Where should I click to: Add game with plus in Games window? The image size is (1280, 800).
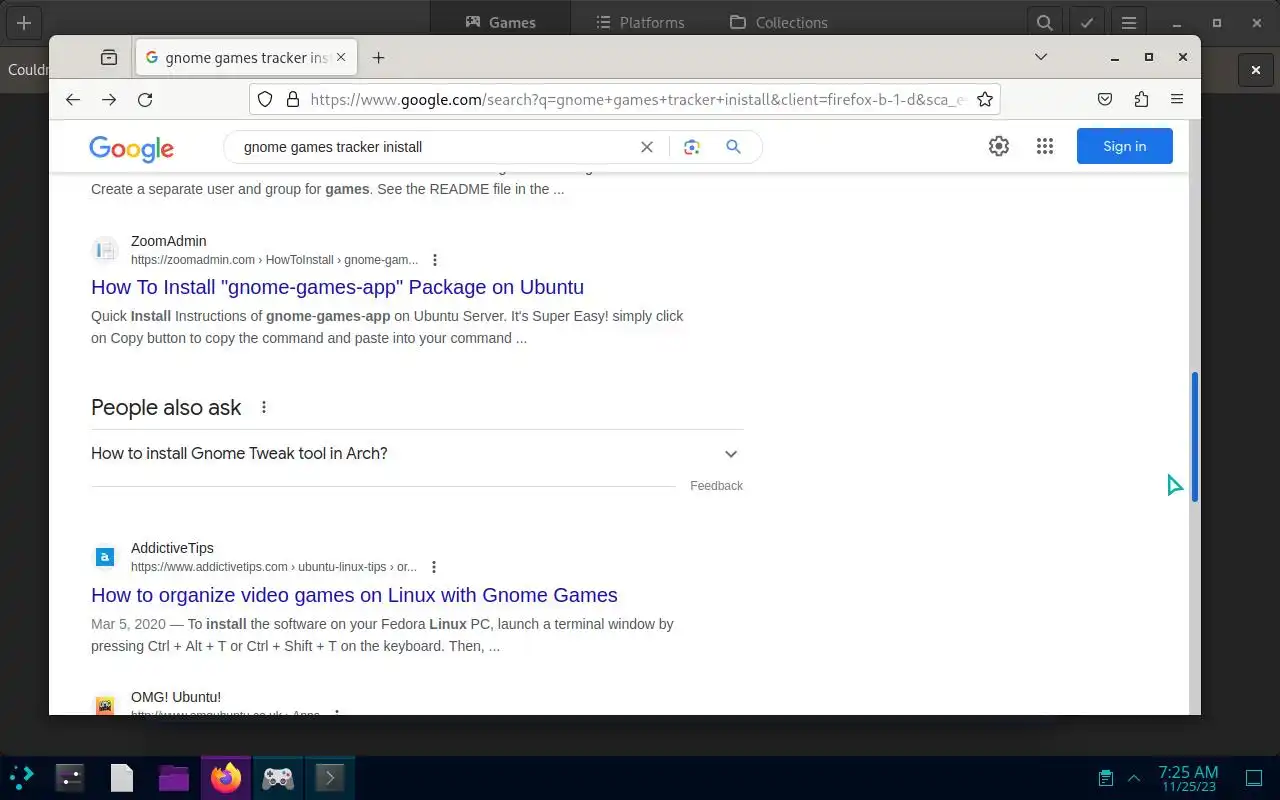pos(24,22)
